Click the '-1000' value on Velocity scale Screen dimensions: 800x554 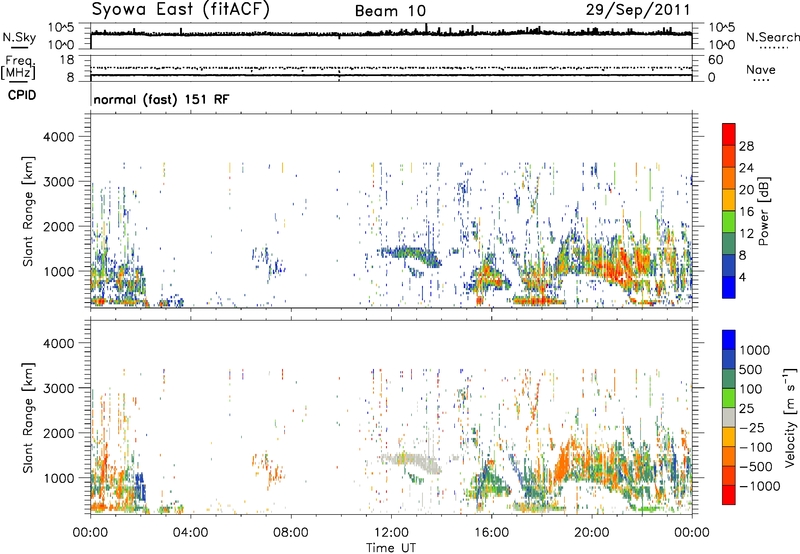coord(760,486)
